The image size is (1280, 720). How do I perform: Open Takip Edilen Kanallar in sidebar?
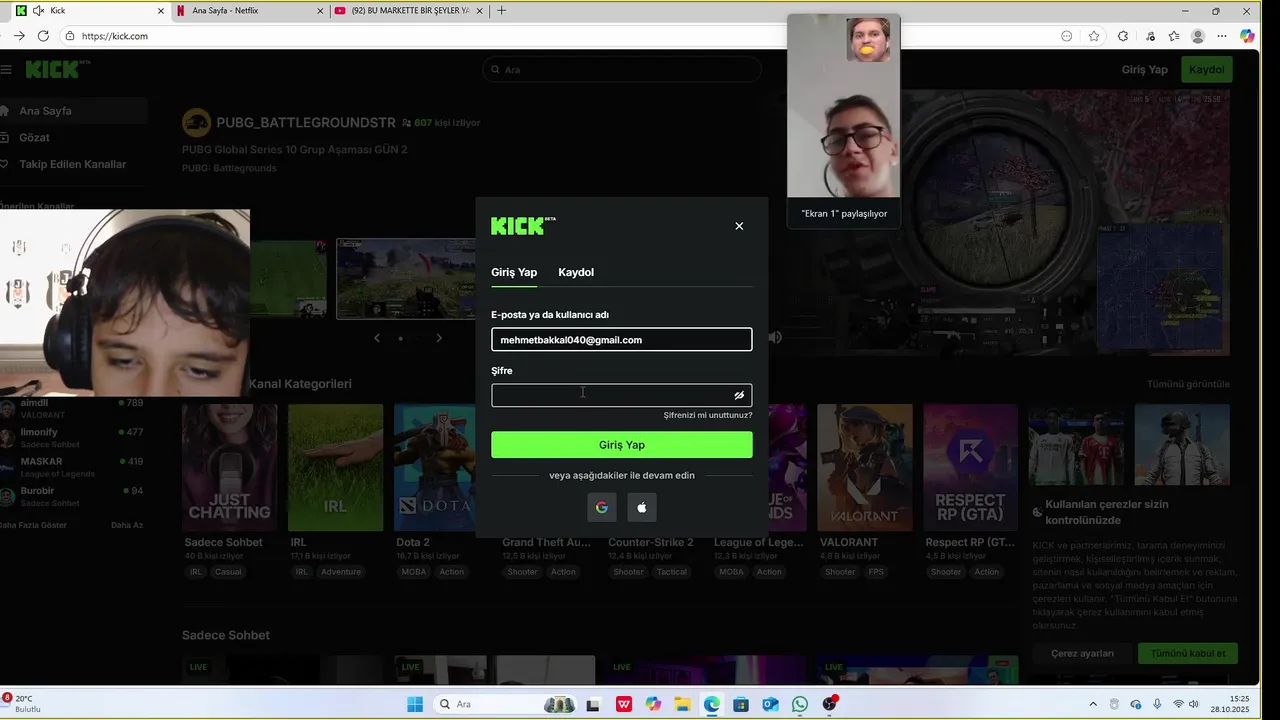[73, 164]
